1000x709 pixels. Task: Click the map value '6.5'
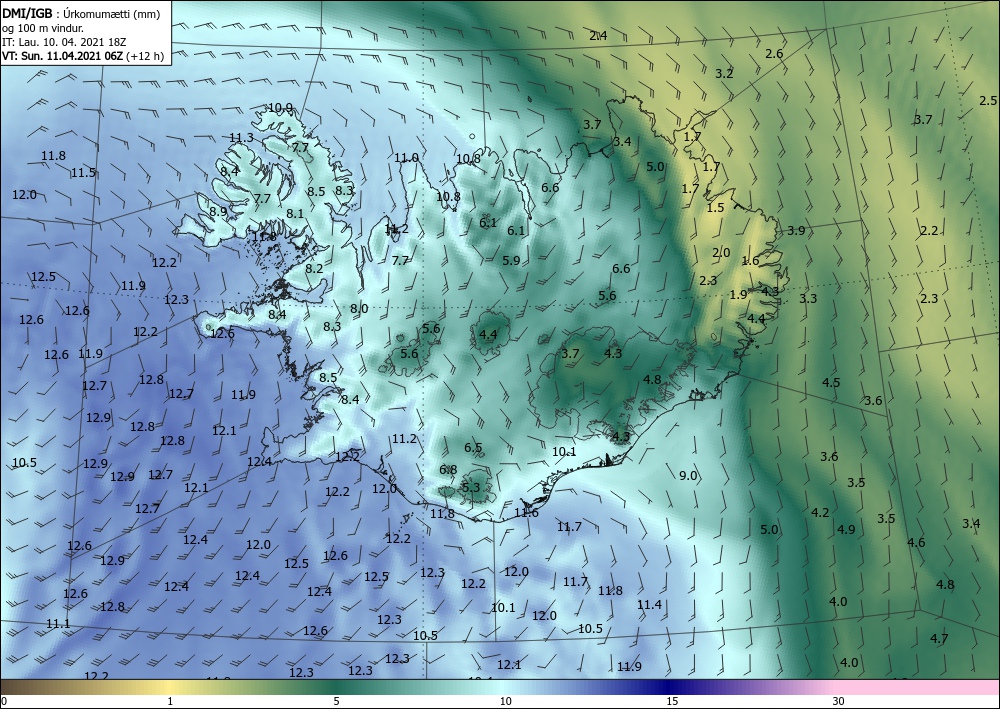[473, 448]
